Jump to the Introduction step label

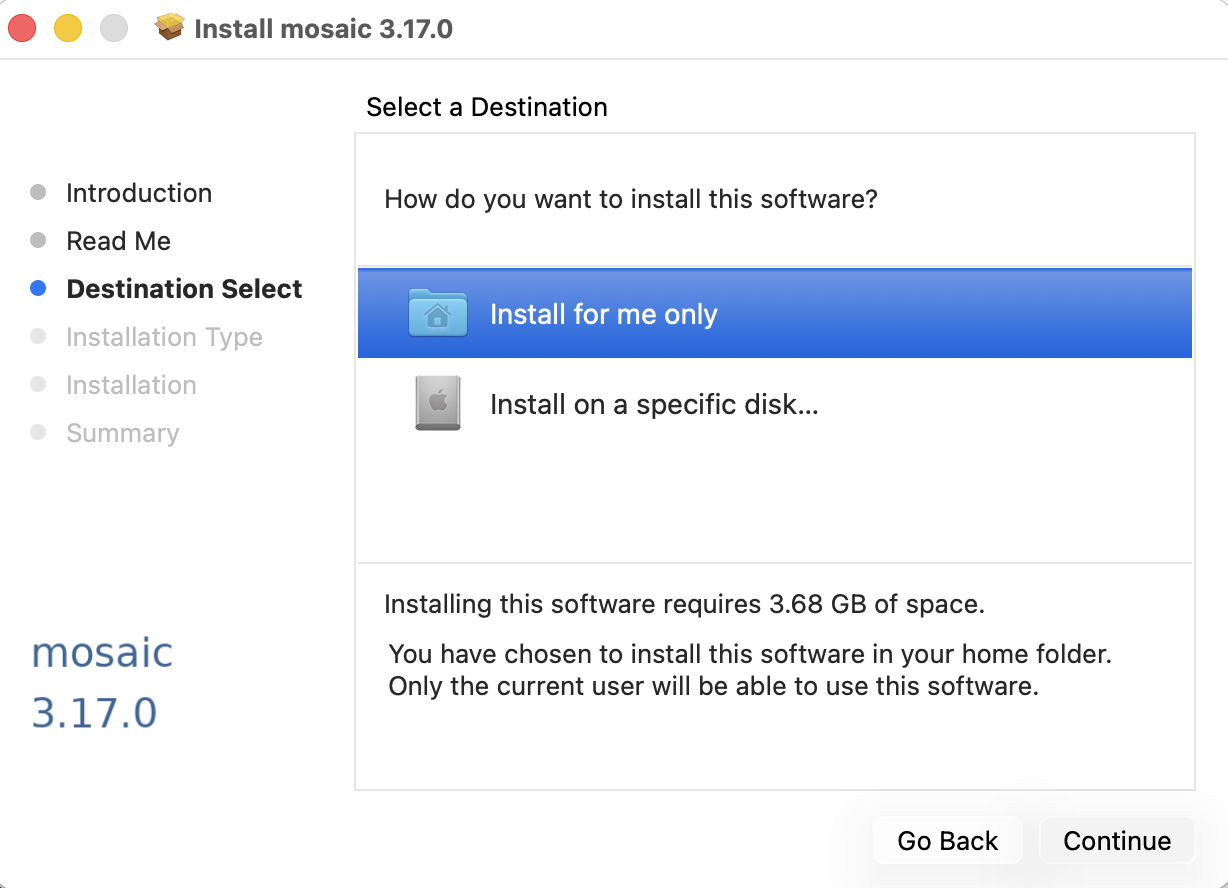click(x=139, y=193)
